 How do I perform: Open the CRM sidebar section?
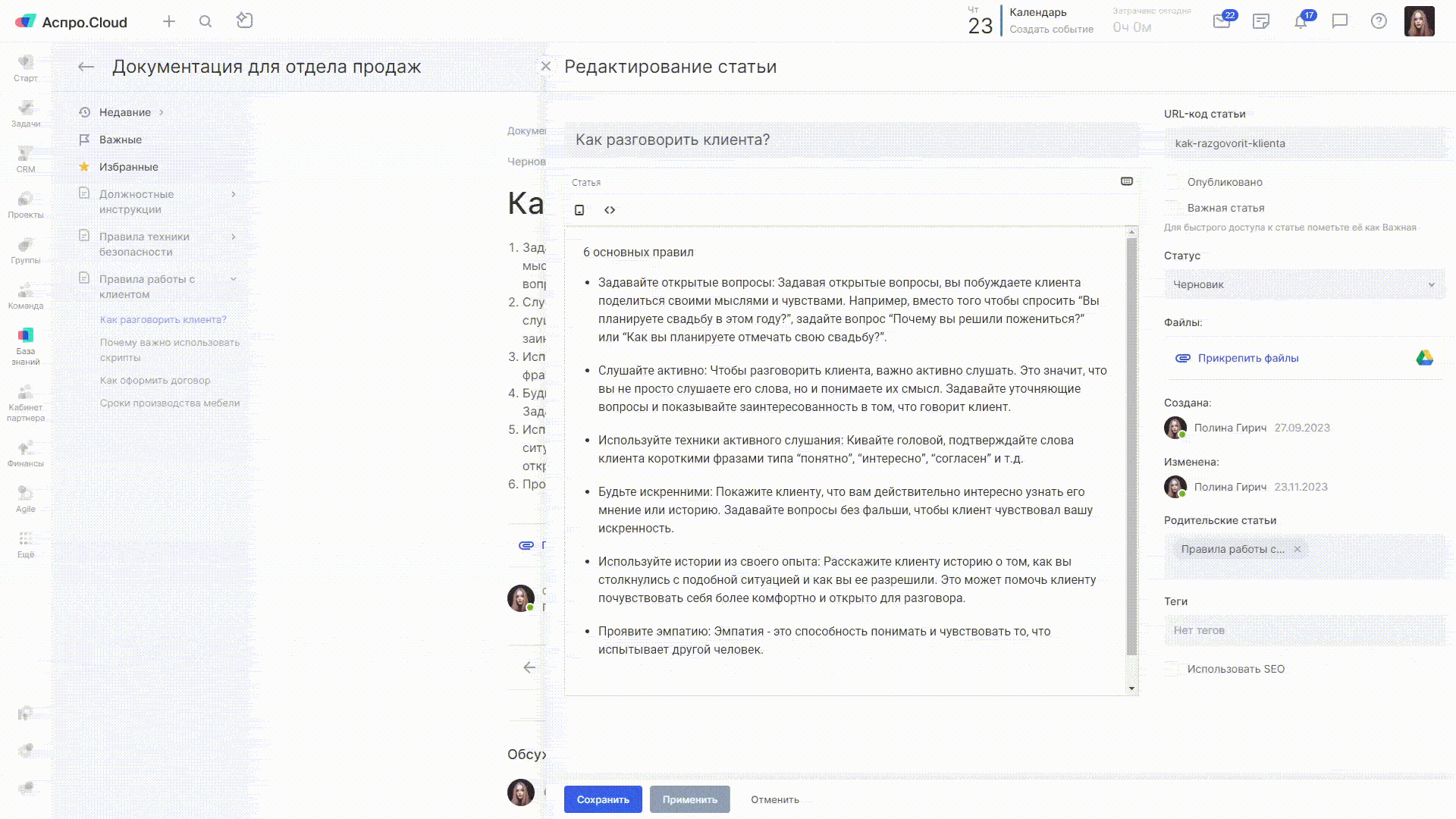(26, 159)
